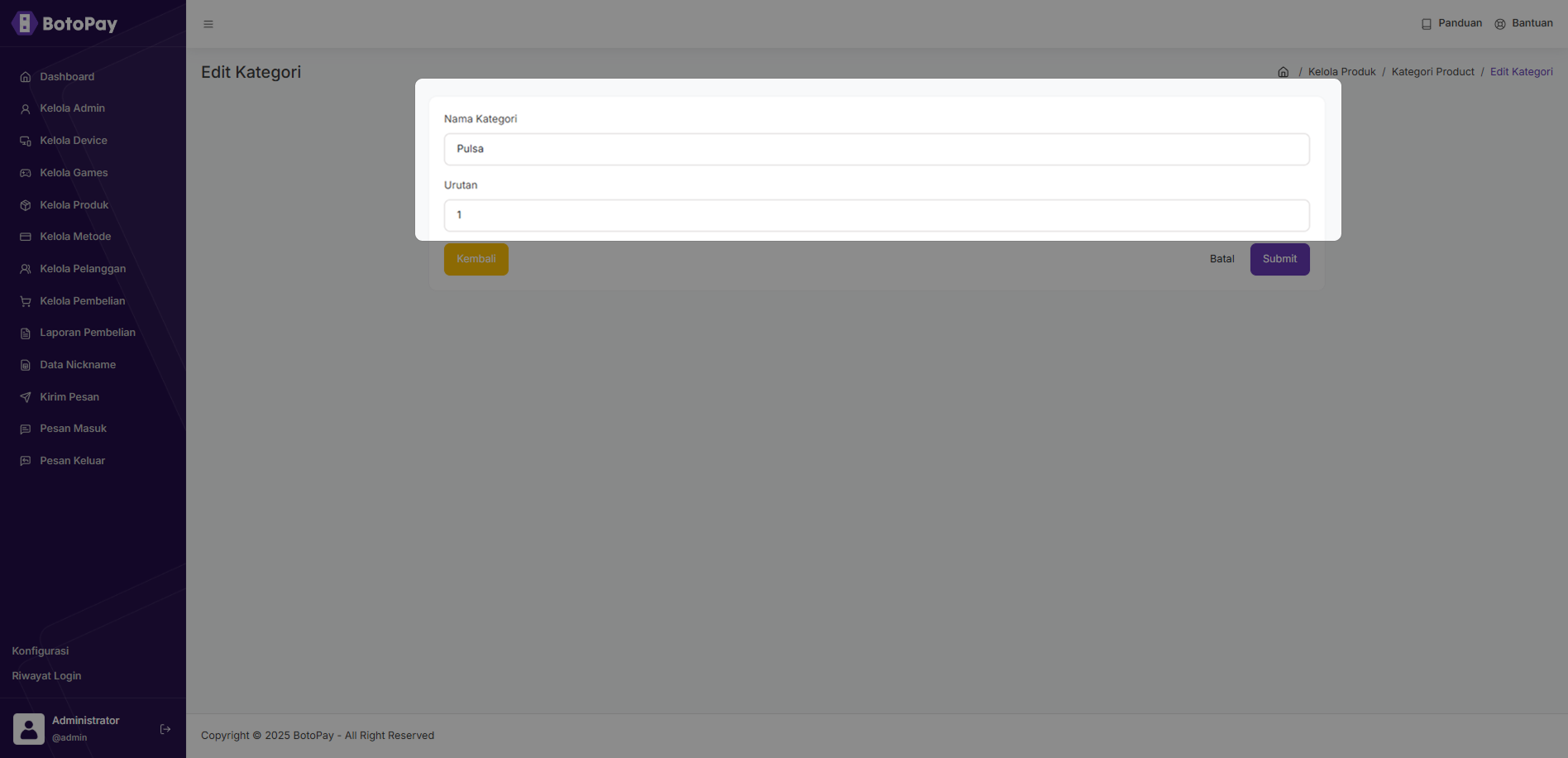Click the BotoPay brand name text
This screenshot has width=1568, height=758.
click(x=80, y=24)
